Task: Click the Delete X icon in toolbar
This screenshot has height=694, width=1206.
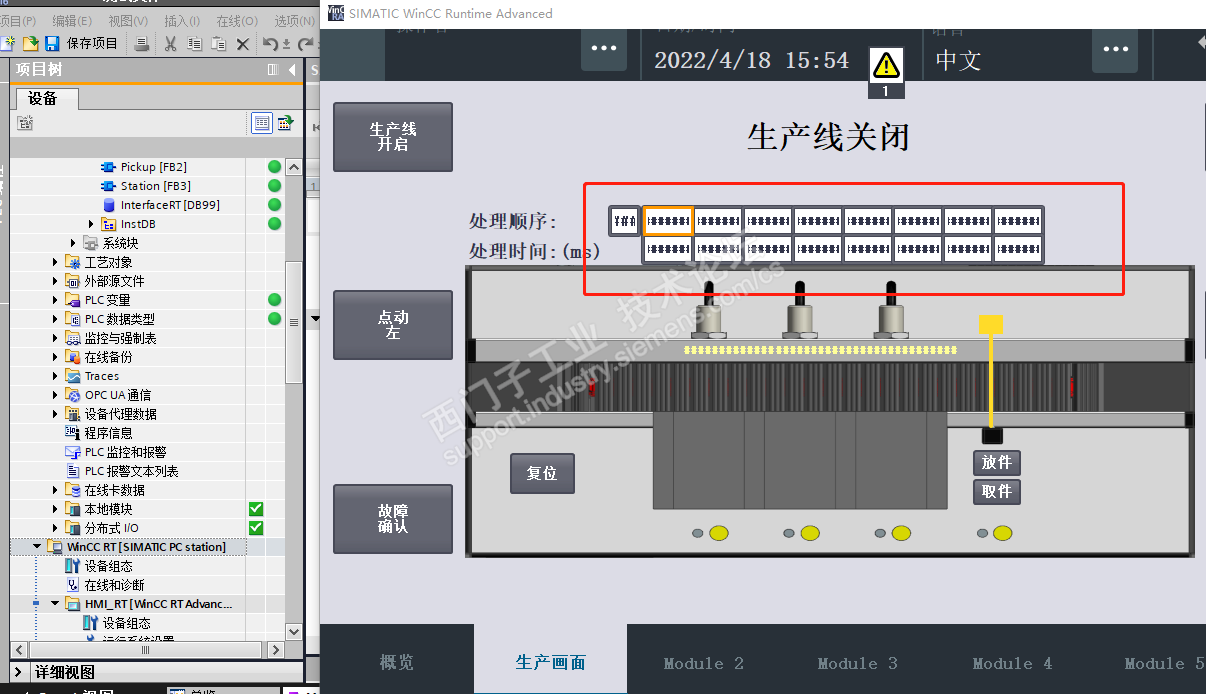Action: [242, 43]
